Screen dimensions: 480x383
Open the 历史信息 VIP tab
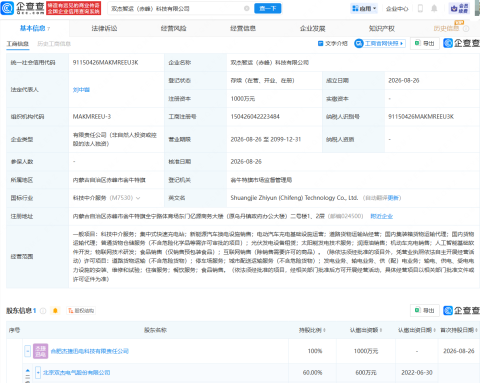[446, 28]
